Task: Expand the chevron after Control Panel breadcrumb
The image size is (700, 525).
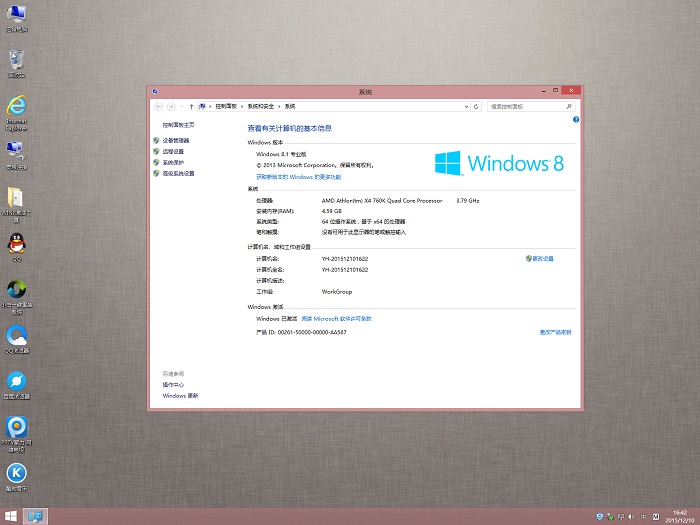Action: 242,106
